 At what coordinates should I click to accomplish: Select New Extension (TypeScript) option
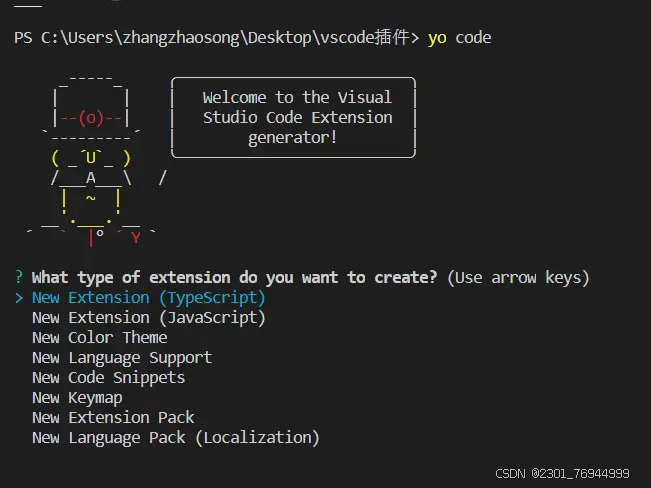pos(149,298)
